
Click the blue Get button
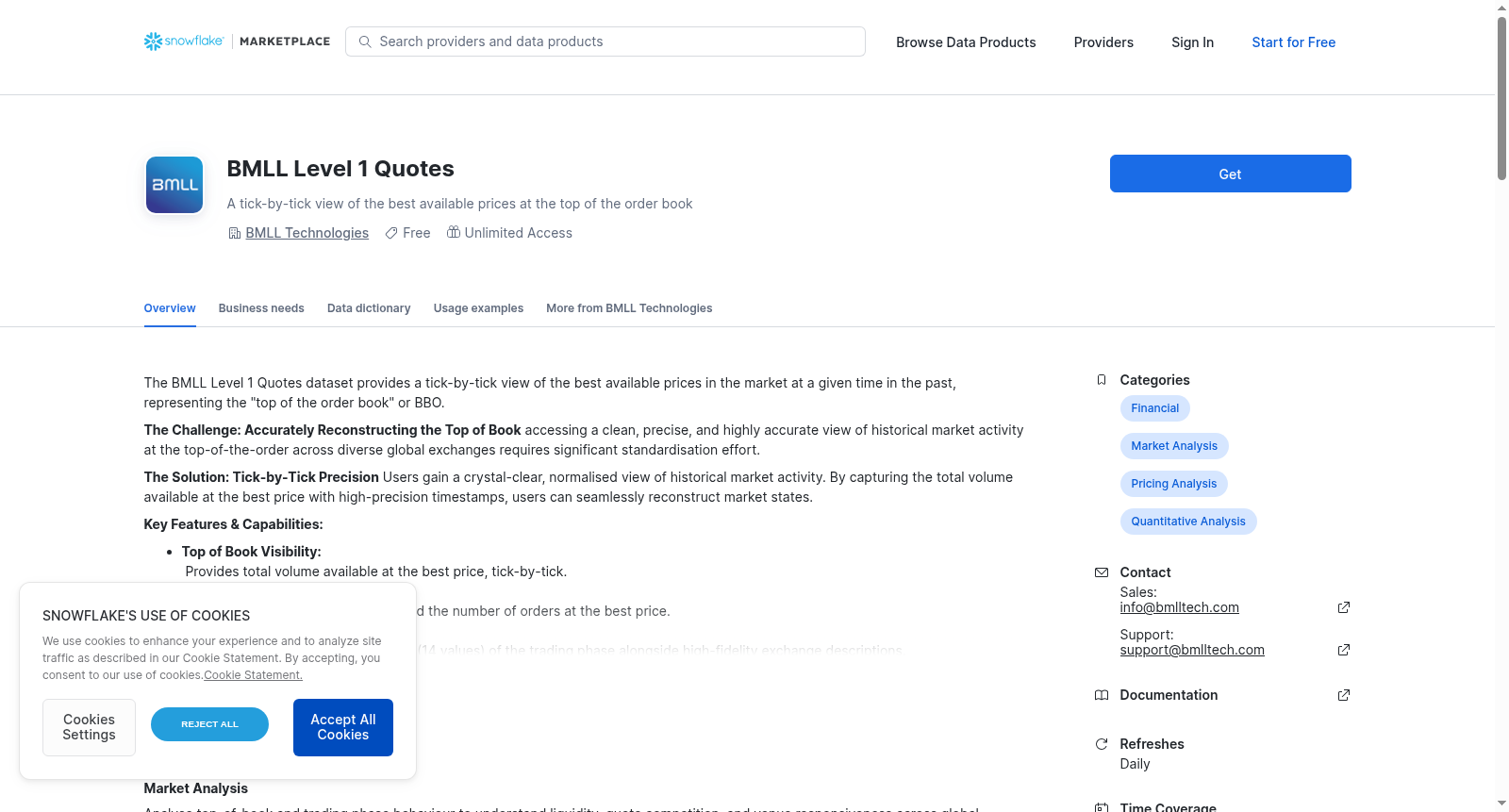coord(1230,174)
